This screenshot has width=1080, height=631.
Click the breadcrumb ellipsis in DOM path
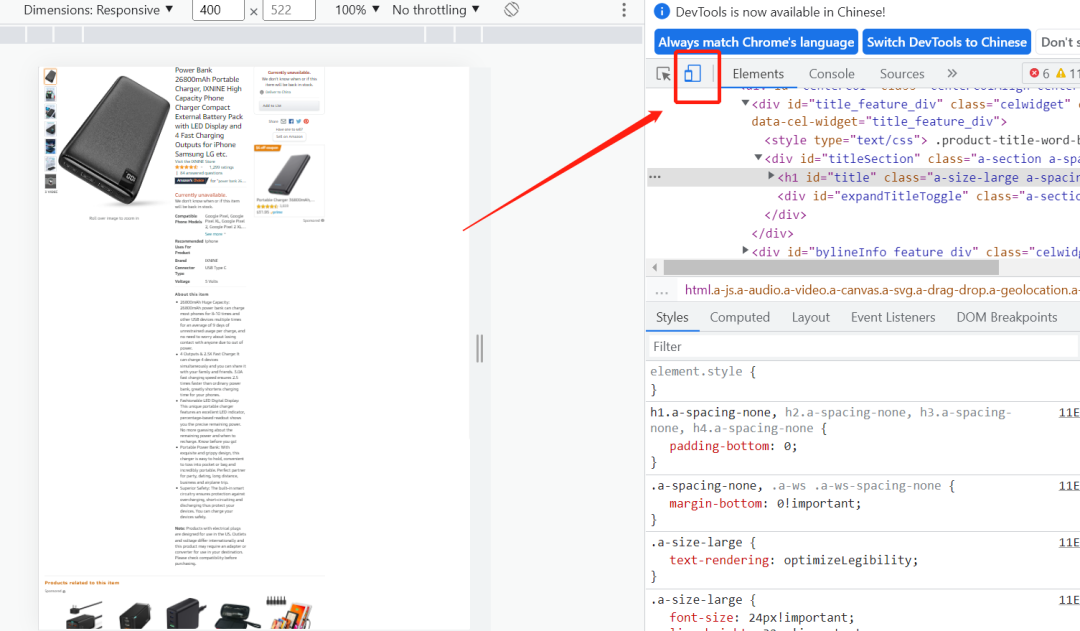[x=662, y=291]
